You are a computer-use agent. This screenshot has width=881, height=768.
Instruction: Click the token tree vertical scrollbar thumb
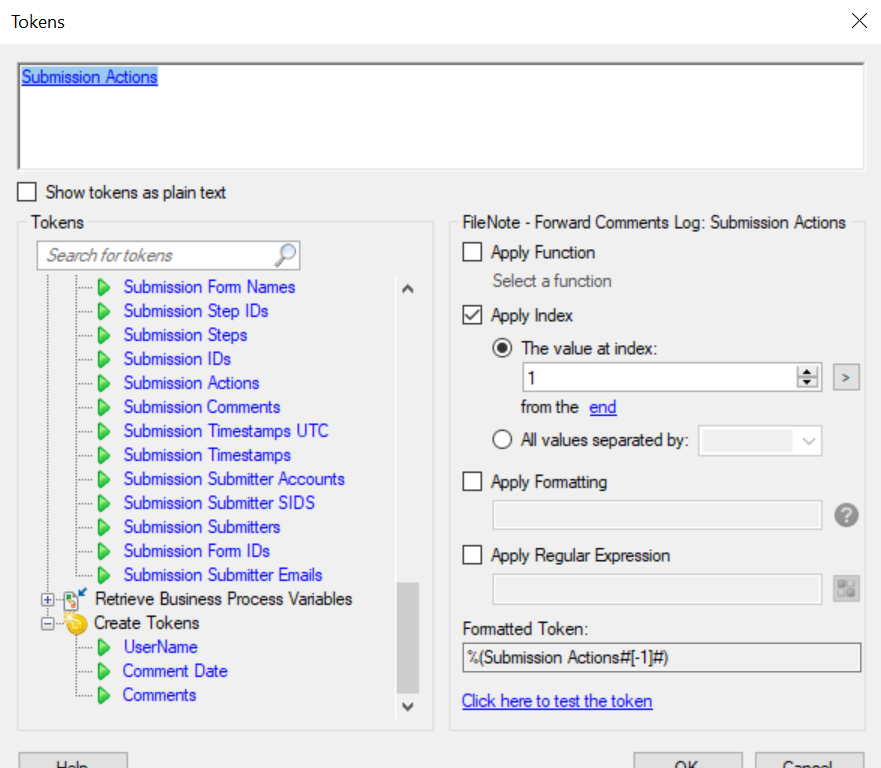[x=407, y=637]
